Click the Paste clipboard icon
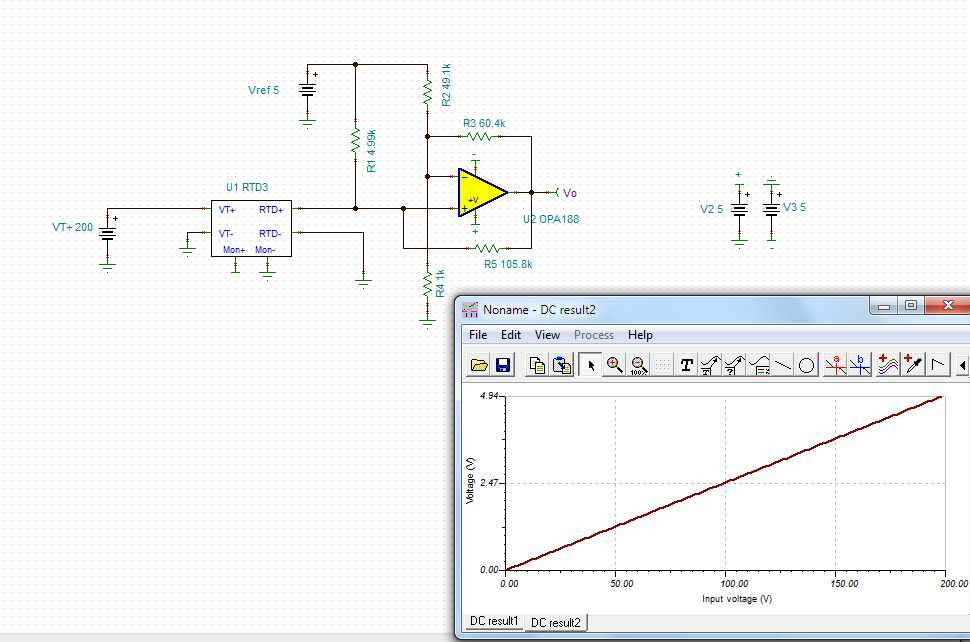The width and height of the screenshot is (970, 642). pos(562,366)
